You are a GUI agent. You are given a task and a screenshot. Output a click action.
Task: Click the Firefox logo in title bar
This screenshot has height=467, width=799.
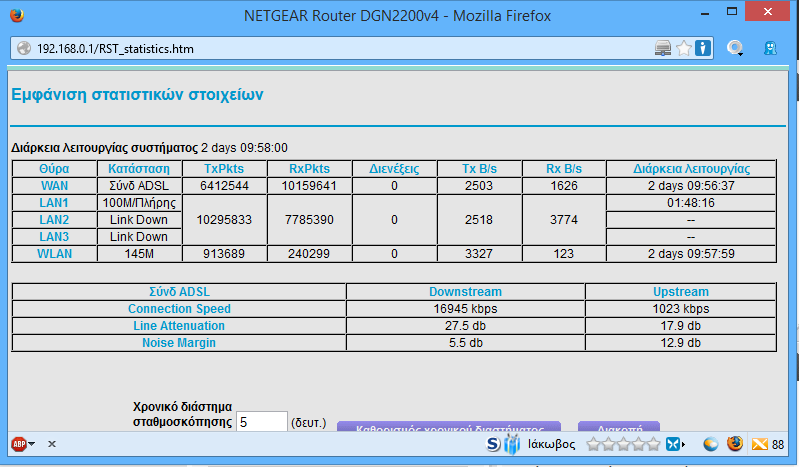click(17, 15)
